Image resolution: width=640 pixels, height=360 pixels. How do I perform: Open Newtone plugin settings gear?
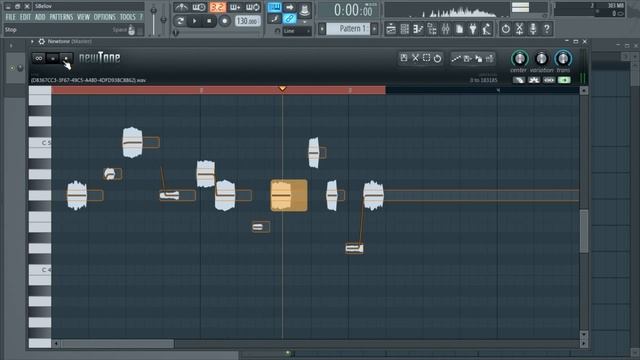coord(42,41)
